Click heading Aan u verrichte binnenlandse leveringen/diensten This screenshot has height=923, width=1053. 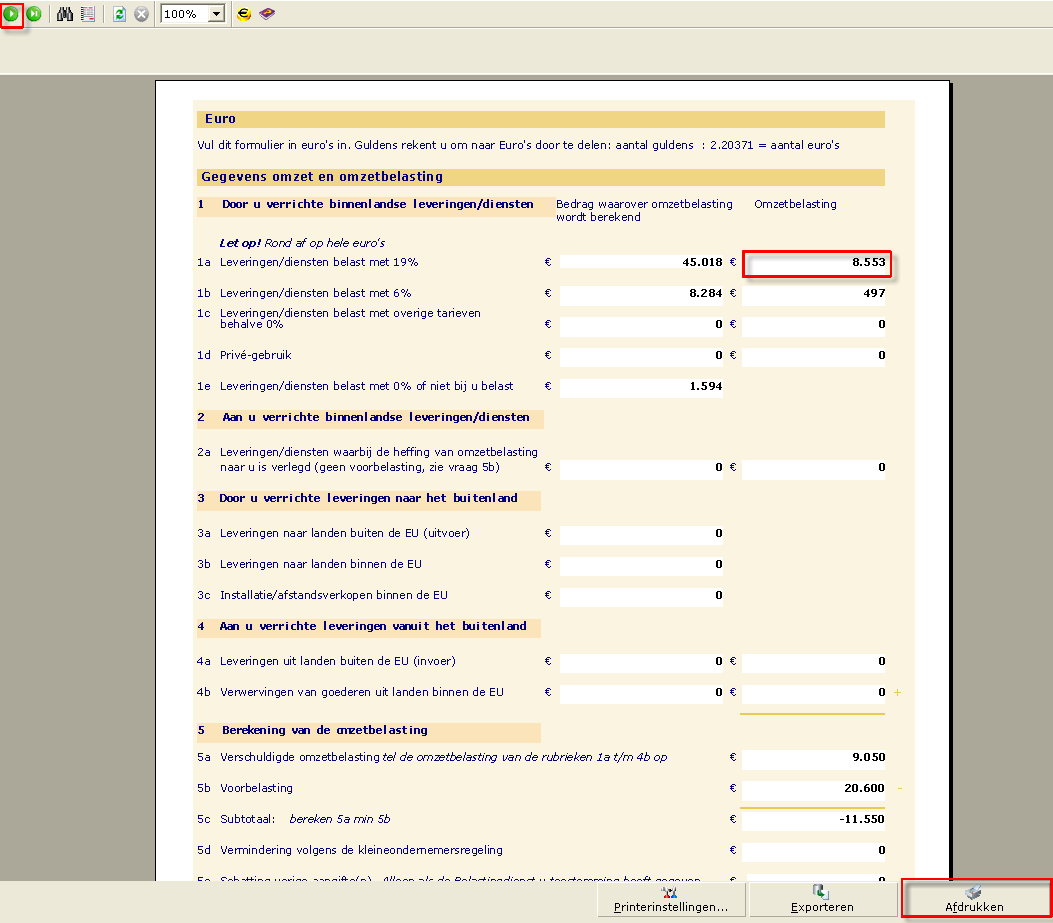coord(376,417)
